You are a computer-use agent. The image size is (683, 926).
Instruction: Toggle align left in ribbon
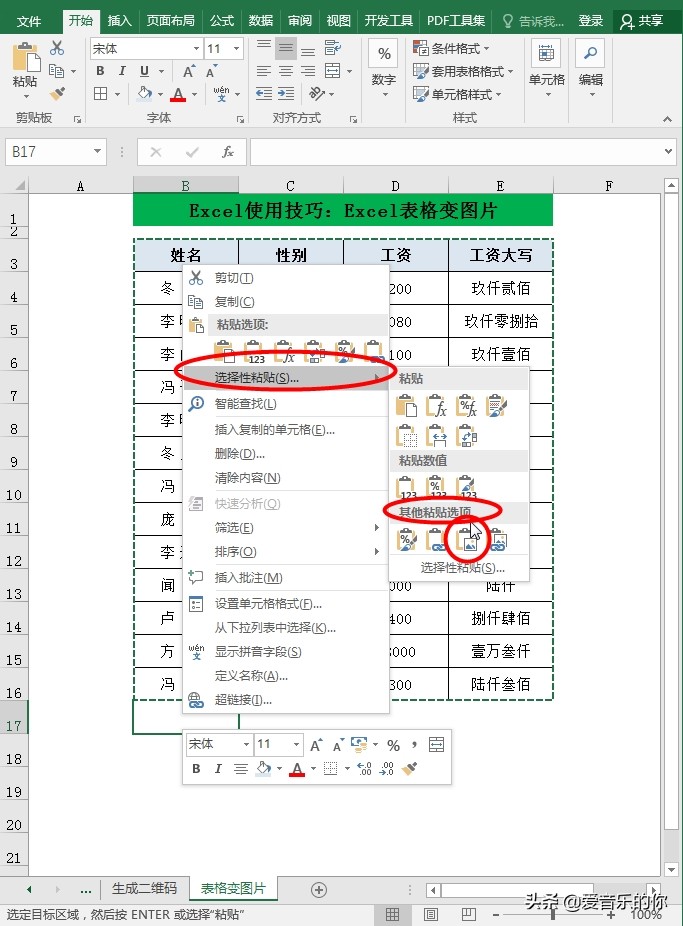click(x=264, y=71)
